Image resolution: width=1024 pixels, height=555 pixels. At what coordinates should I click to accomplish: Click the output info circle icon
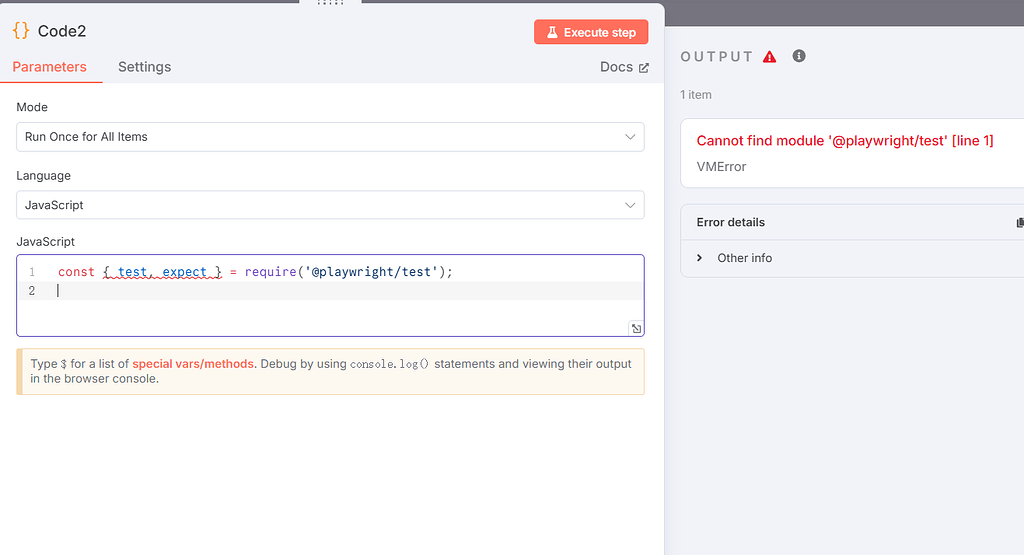(x=799, y=56)
